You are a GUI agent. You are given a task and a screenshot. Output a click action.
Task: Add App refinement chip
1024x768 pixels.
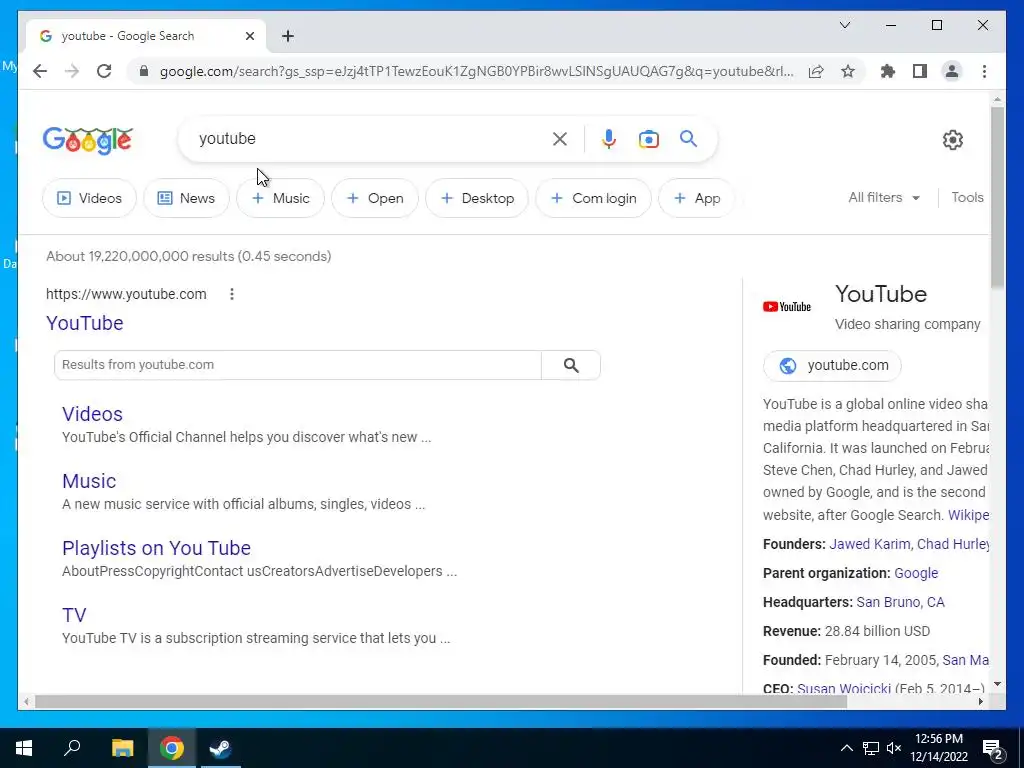tap(696, 198)
